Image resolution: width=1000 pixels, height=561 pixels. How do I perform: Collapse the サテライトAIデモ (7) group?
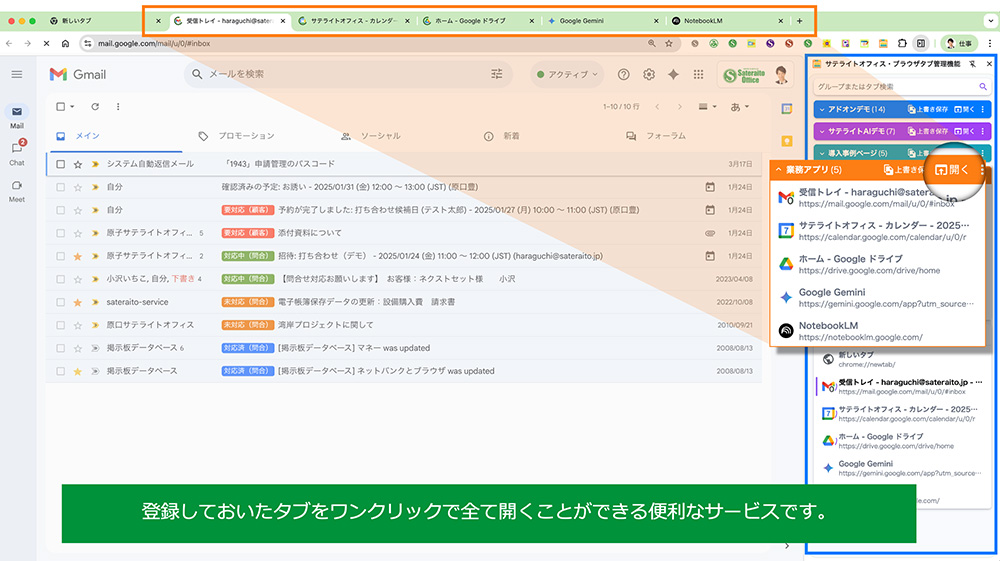click(x=821, y=131)
